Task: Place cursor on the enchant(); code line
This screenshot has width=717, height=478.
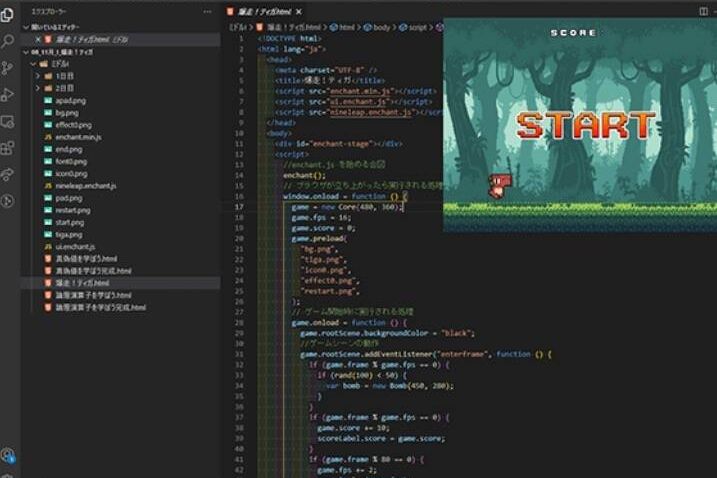Action: (305, 175)
